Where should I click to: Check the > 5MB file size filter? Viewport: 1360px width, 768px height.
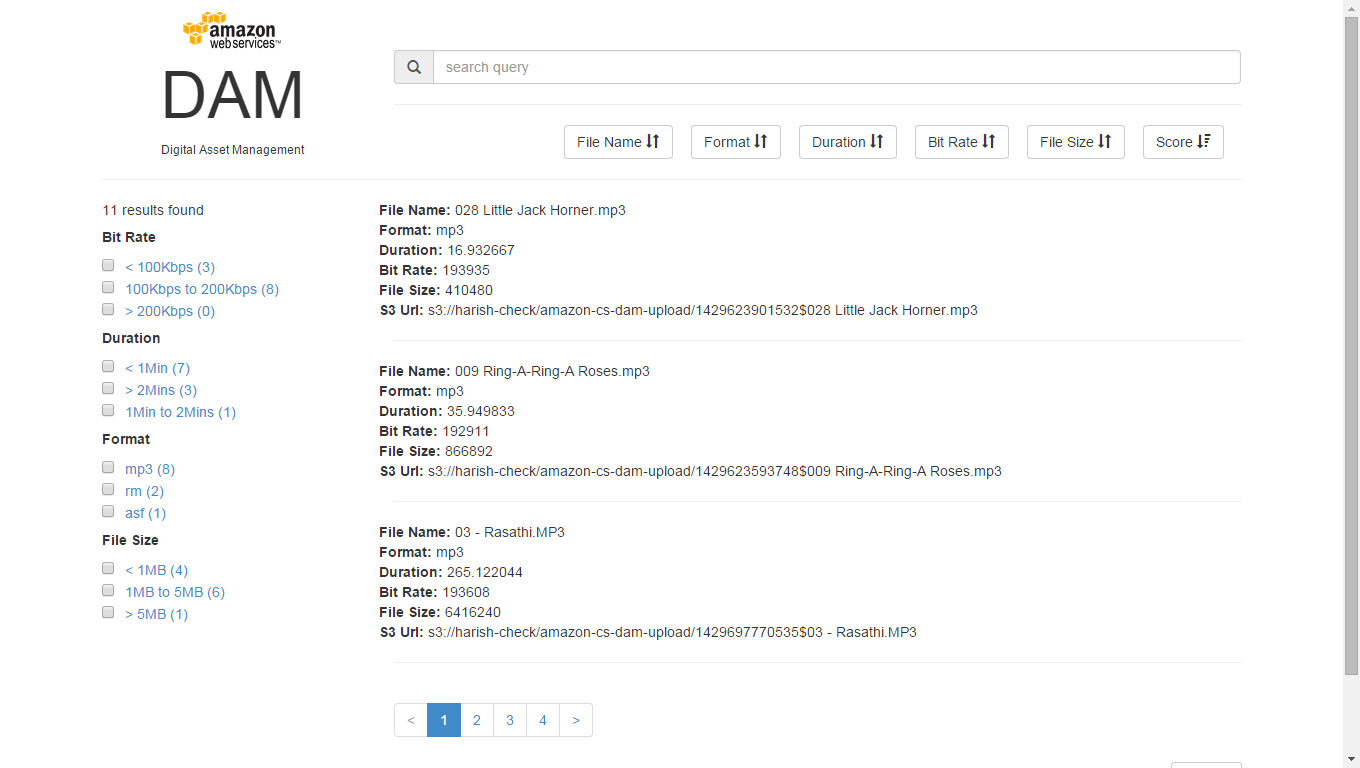108,612
